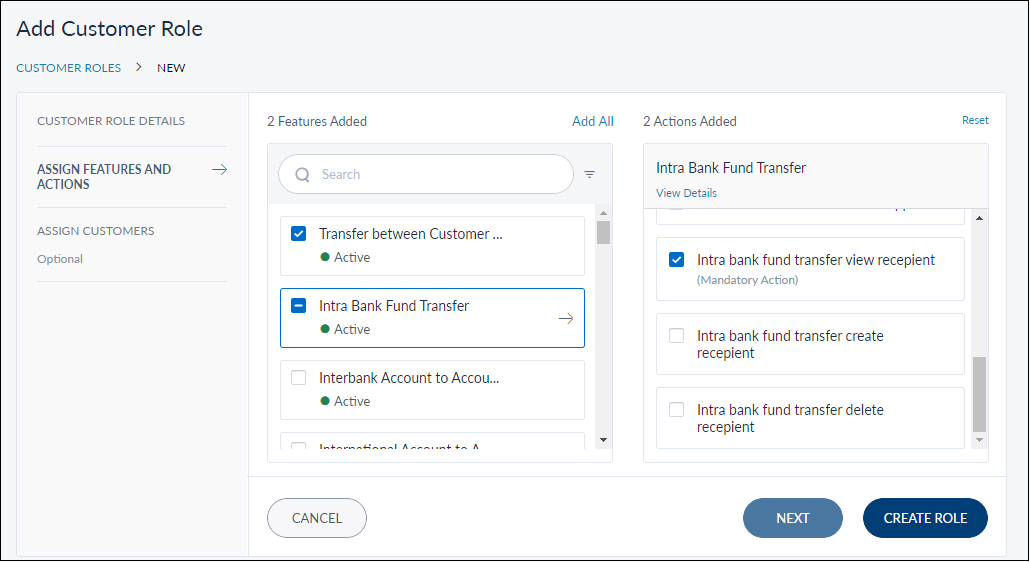Click into the features Search field
Viewport: 1030px width, 562px height.
440,174
